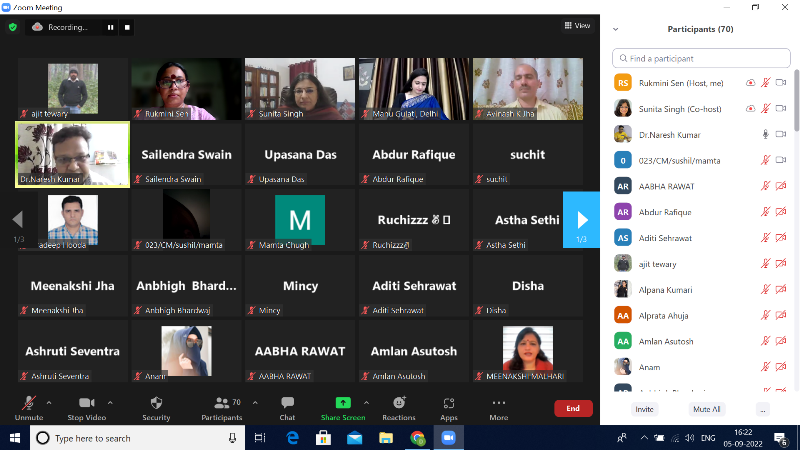Go to next page of video gallery
The width and height of the screenshot is (800, 450).
582,219
